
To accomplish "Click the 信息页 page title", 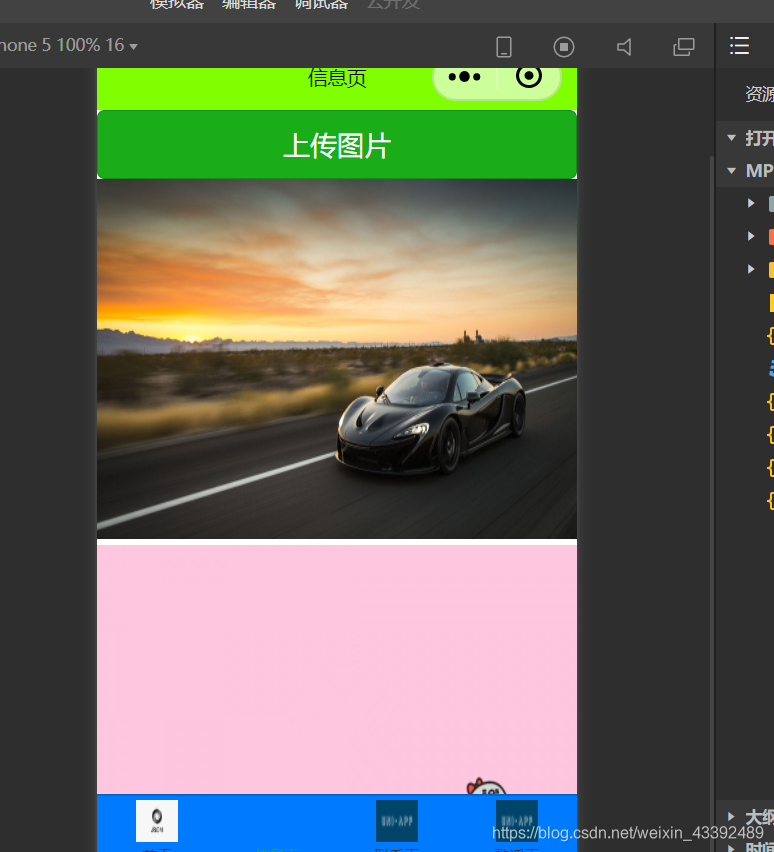I will click(337, 78).
